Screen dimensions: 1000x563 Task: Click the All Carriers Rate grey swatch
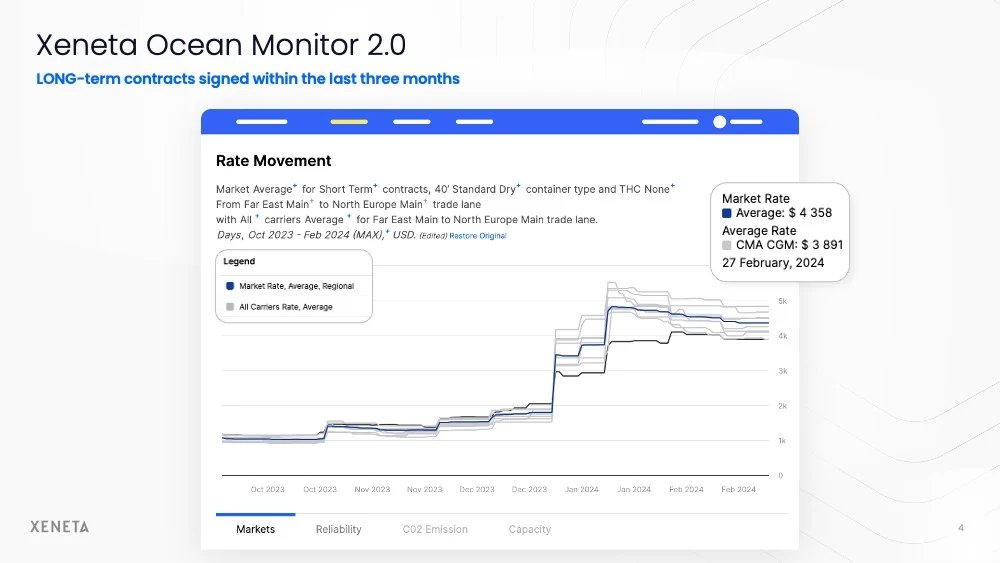(230, 307)
